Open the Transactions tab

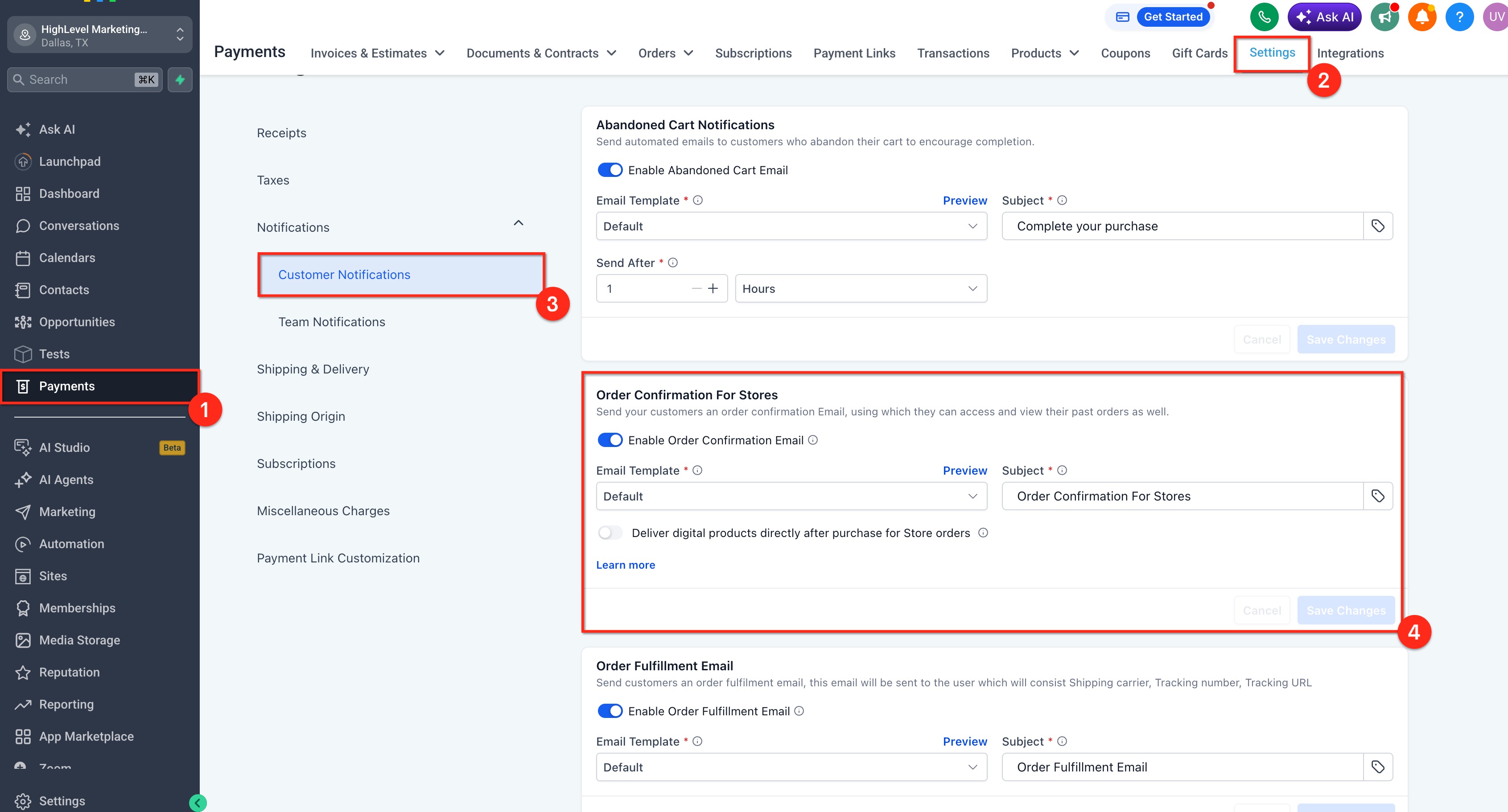pos(953,53)
